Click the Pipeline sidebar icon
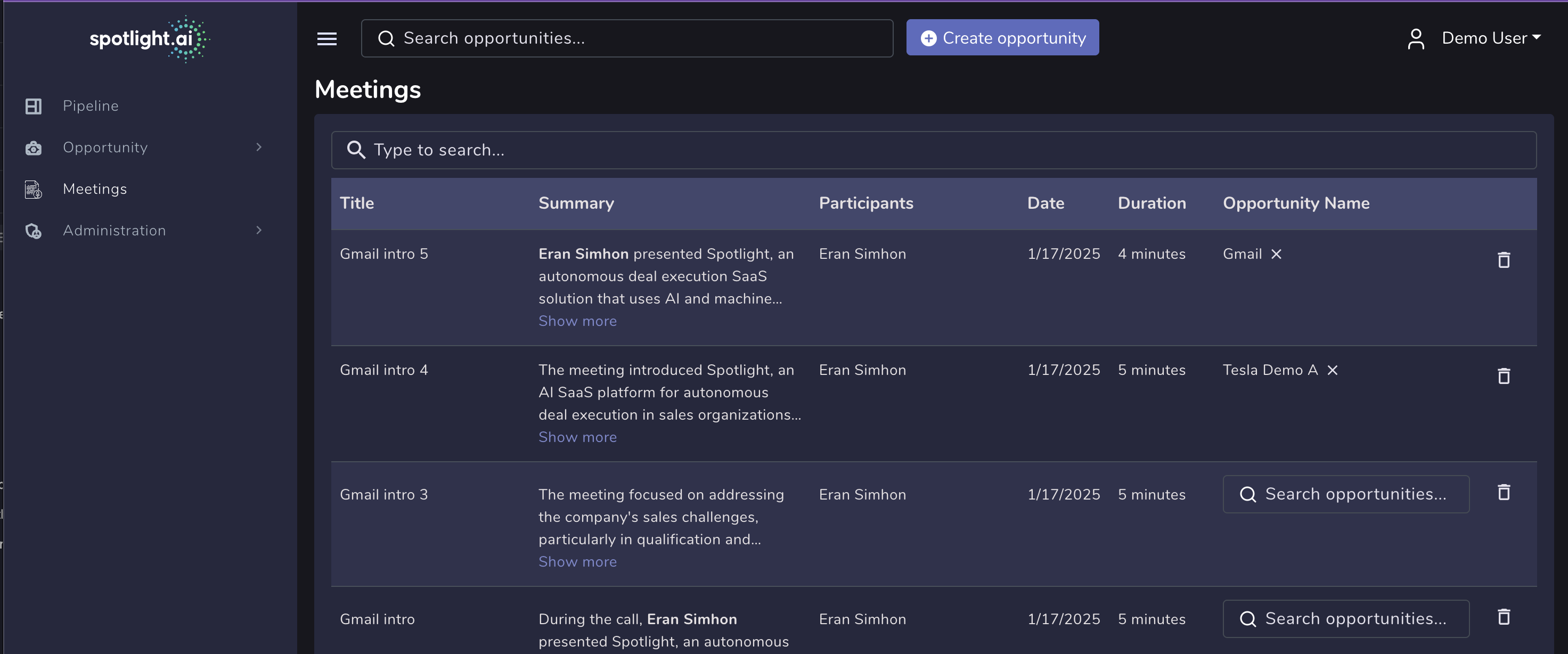 (x=34, y=106)
